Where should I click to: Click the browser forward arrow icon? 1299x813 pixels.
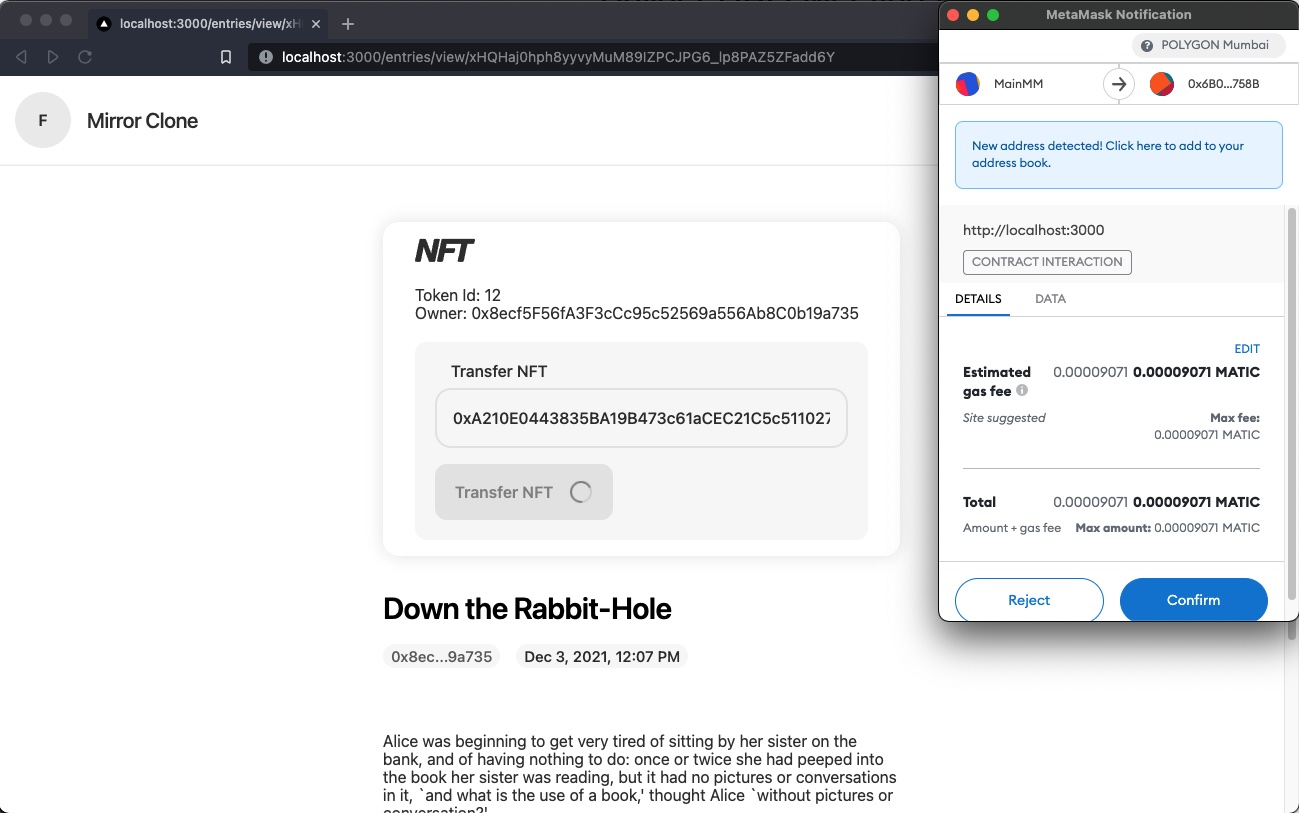coord(53,57)
